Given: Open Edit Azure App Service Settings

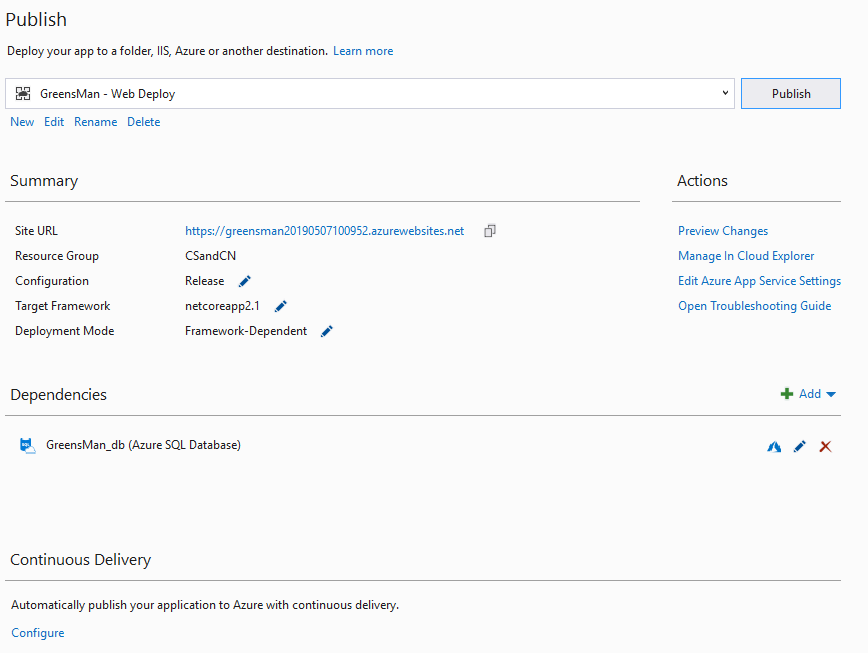Looking at the screenshot, I should pos(760,281).
